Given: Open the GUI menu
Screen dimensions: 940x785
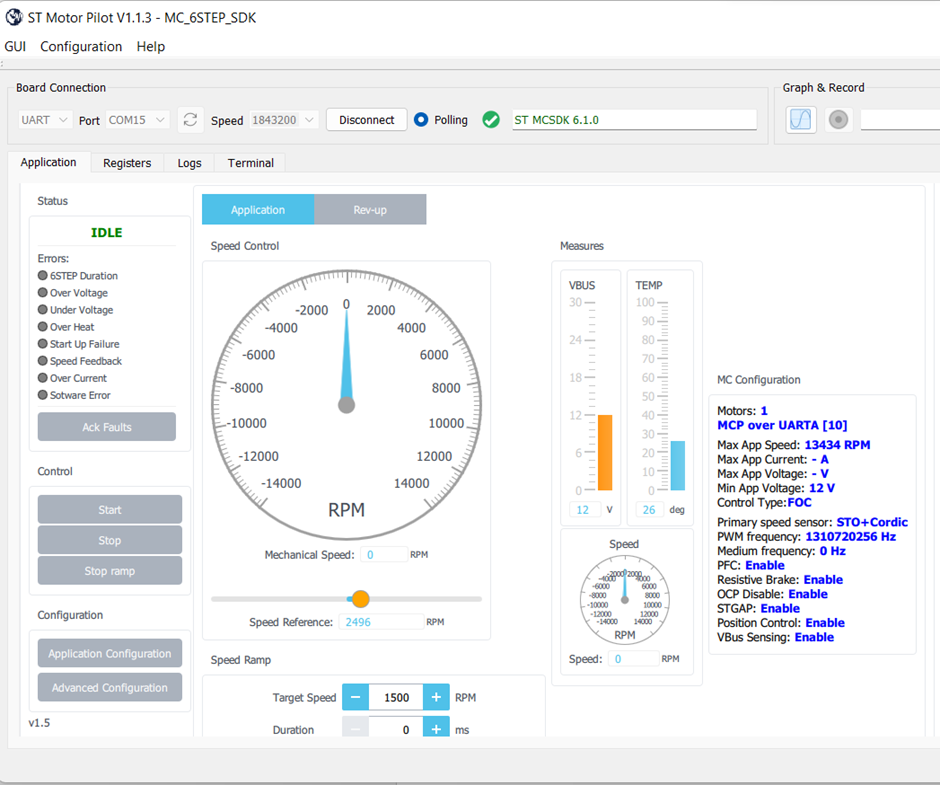Looking at the screenshot, I should [15, 47].
